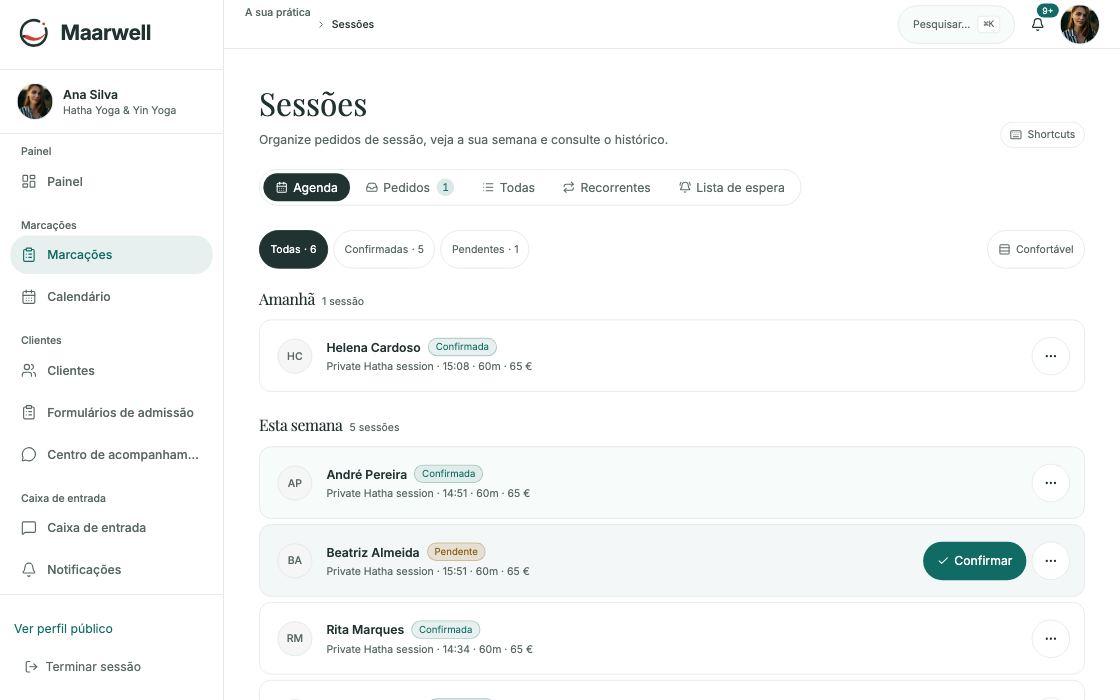Change density with Confortável selector
Image resolution: width=1120 pixels, height=700 pixels.
[x=1036, y=249]
